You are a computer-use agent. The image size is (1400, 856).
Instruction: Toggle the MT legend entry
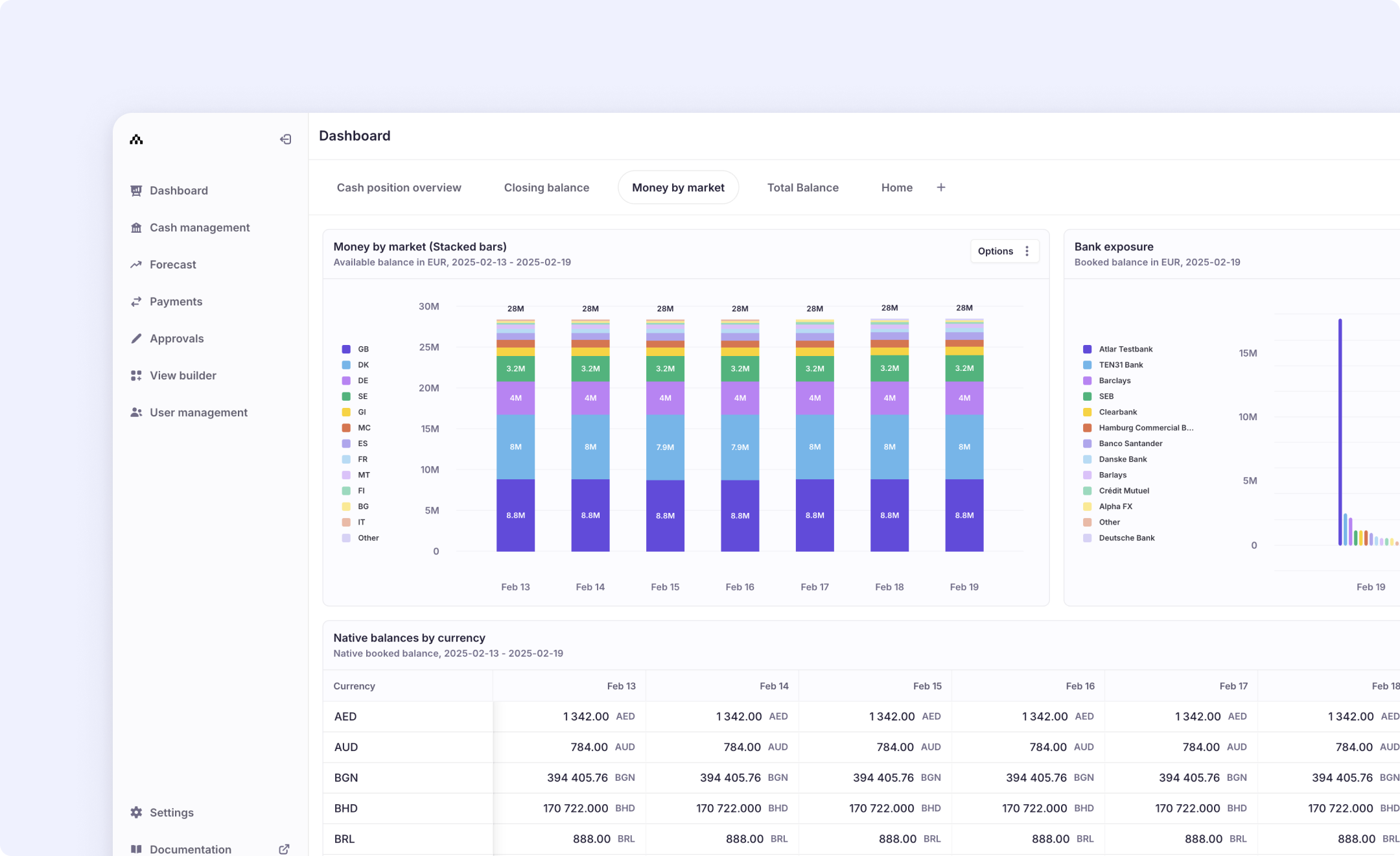click(x=356, y=475)
